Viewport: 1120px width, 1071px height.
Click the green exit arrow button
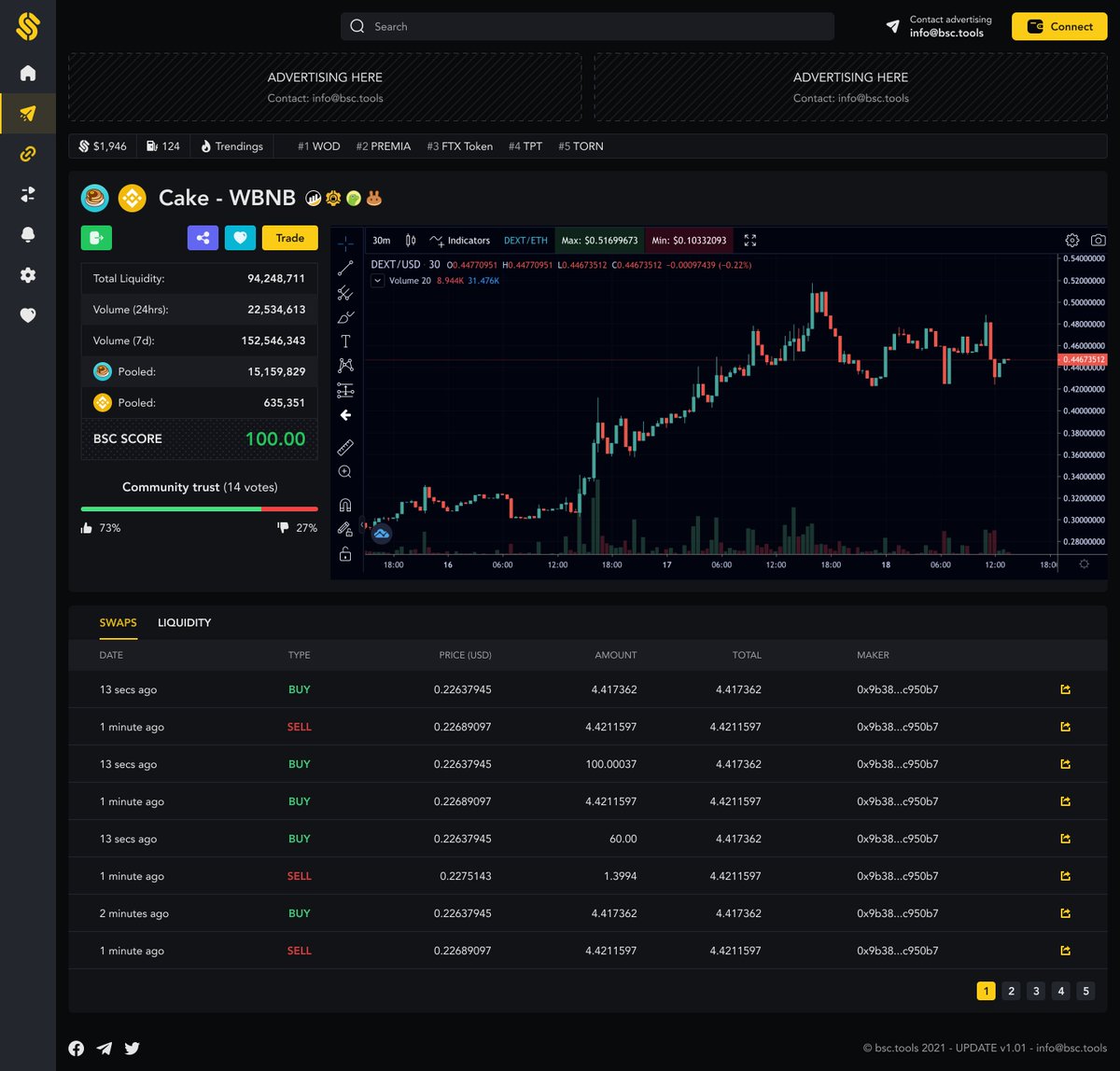pos(96,238)
